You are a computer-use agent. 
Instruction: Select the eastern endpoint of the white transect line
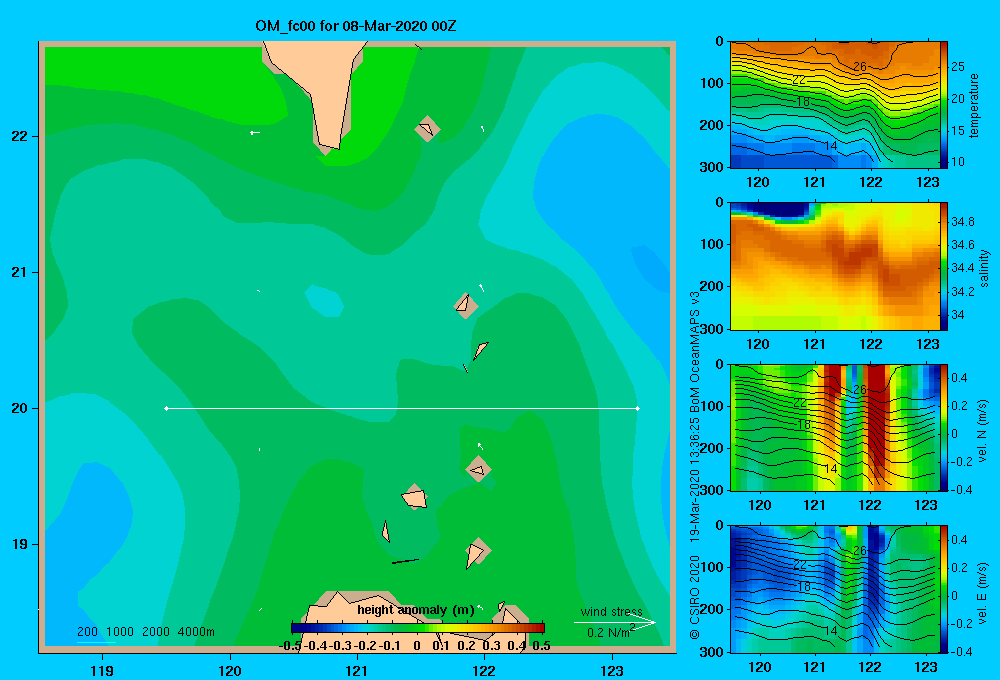(x=638, y=408)
